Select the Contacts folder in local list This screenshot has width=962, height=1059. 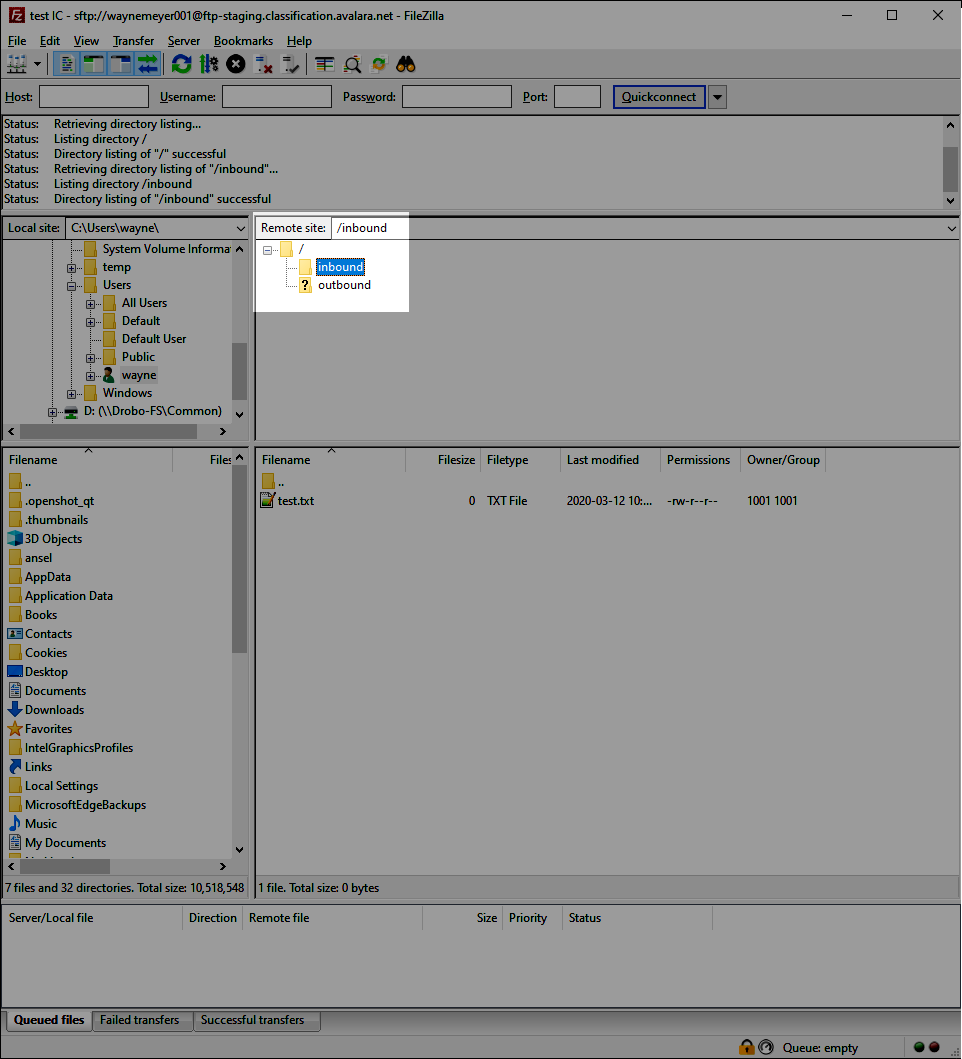tap(49, 634)
